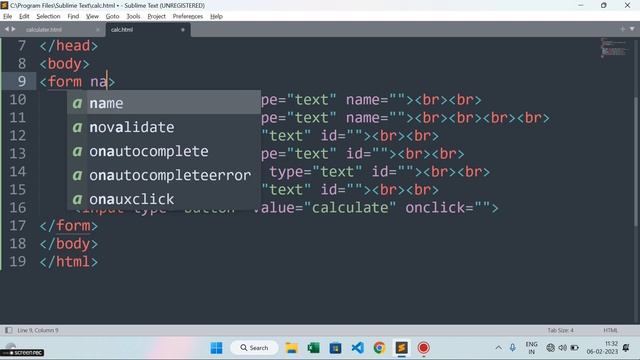Choose 'onautocompleteerror' autocomplete suggestion
Viewport: 640px width, 360px height.
tap(164, 176)
